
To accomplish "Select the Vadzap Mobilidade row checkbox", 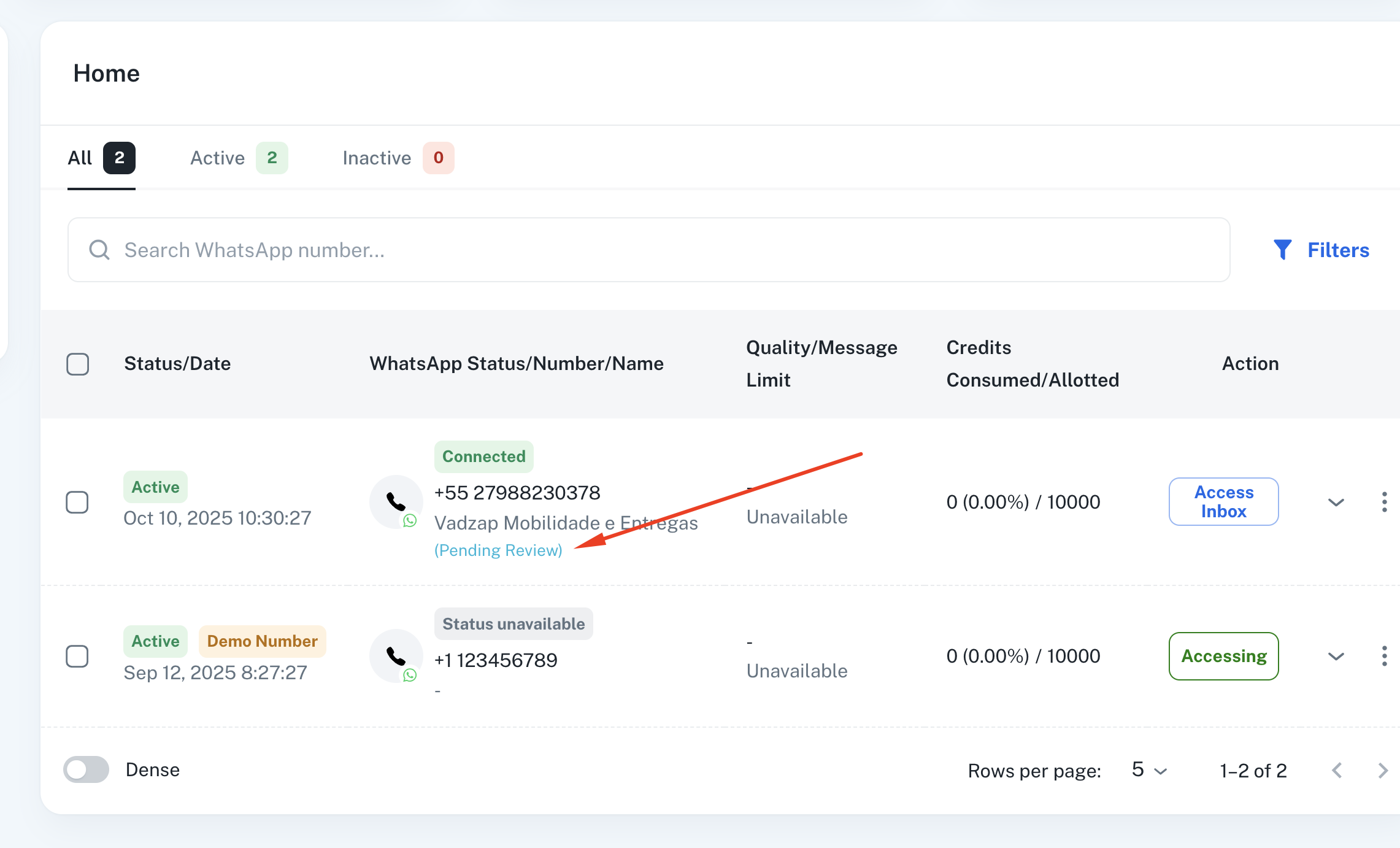I will [x=77, y=502].
